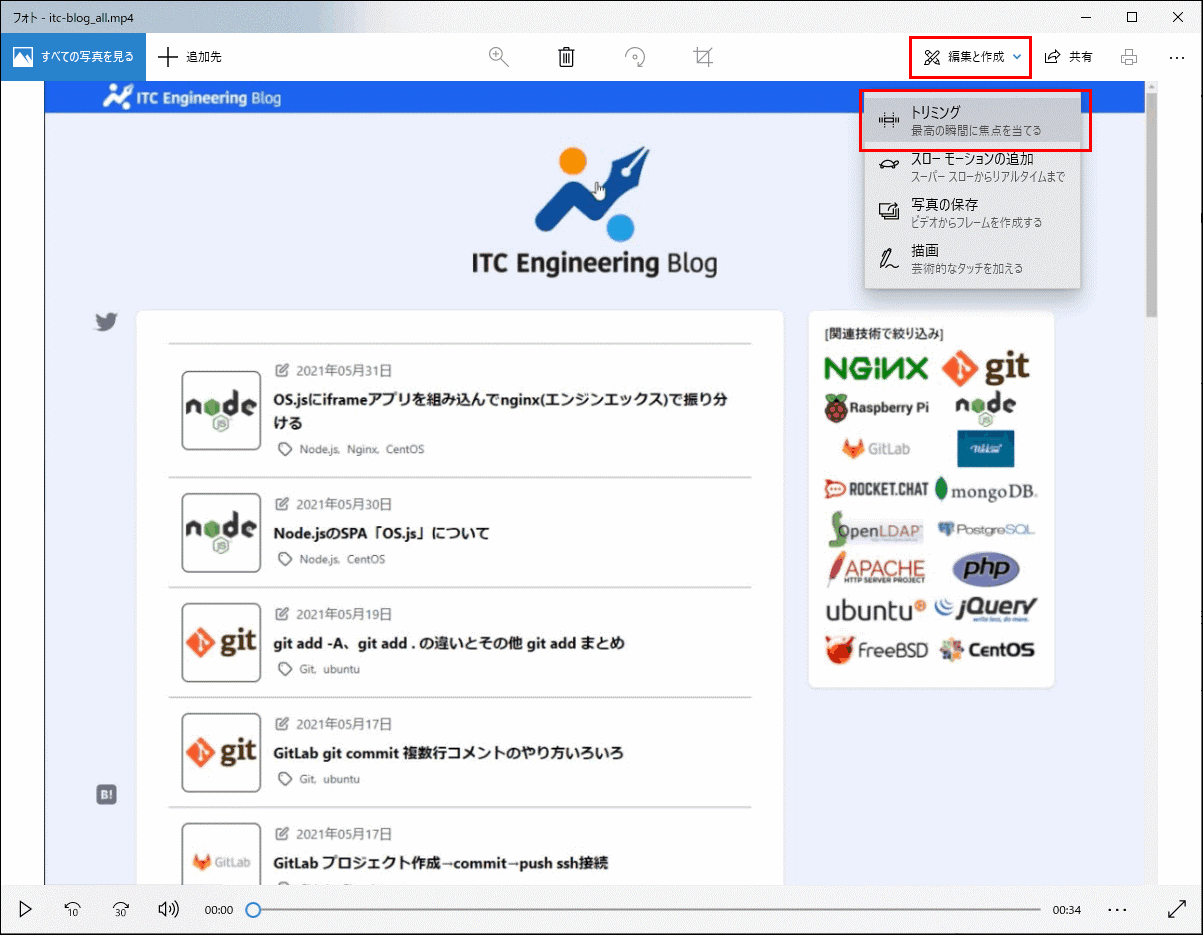Select the crop icon in the toolbar
This screenshot has height=935, width=1203.
pos(703,57)
